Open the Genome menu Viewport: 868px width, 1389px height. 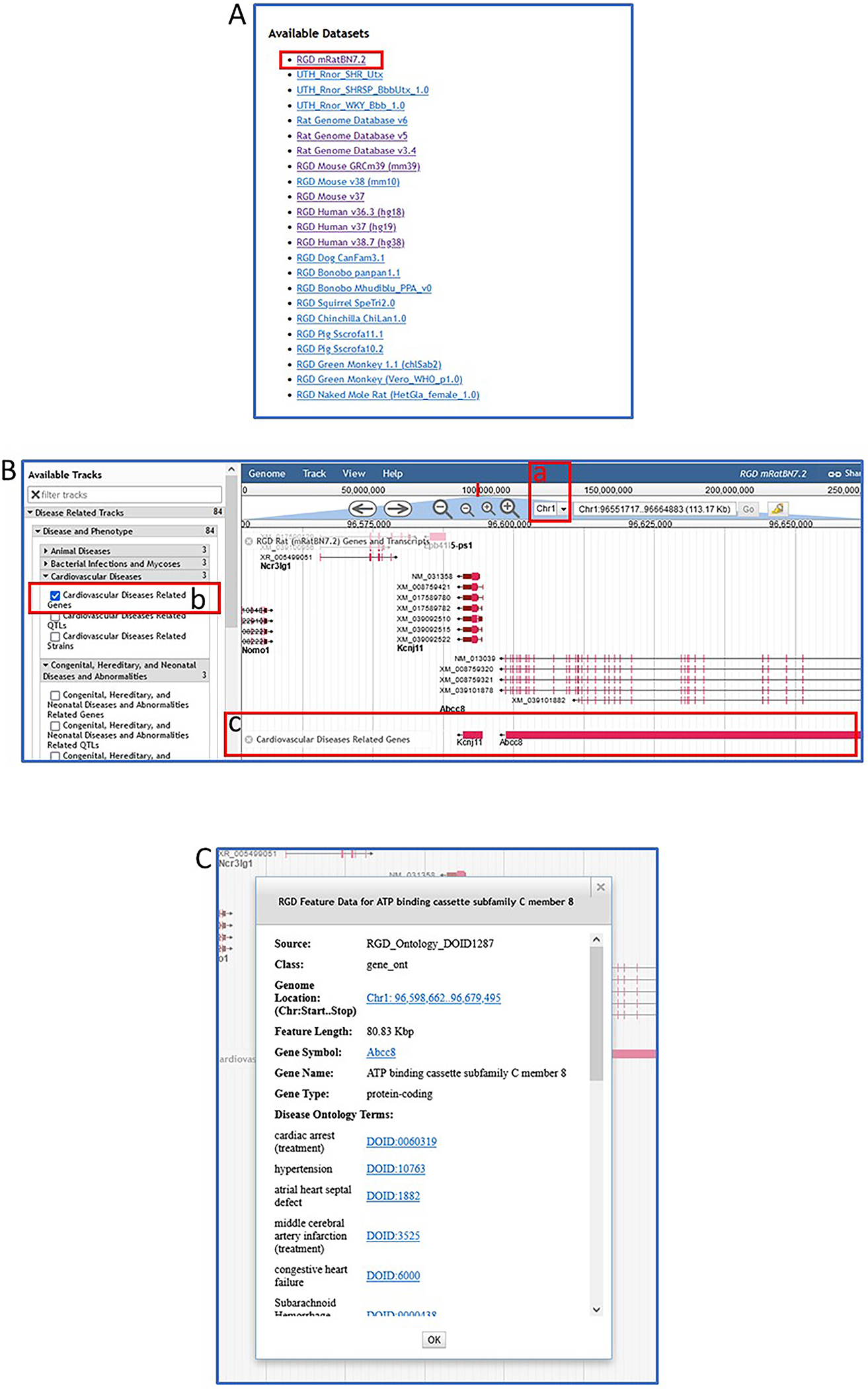267,474
